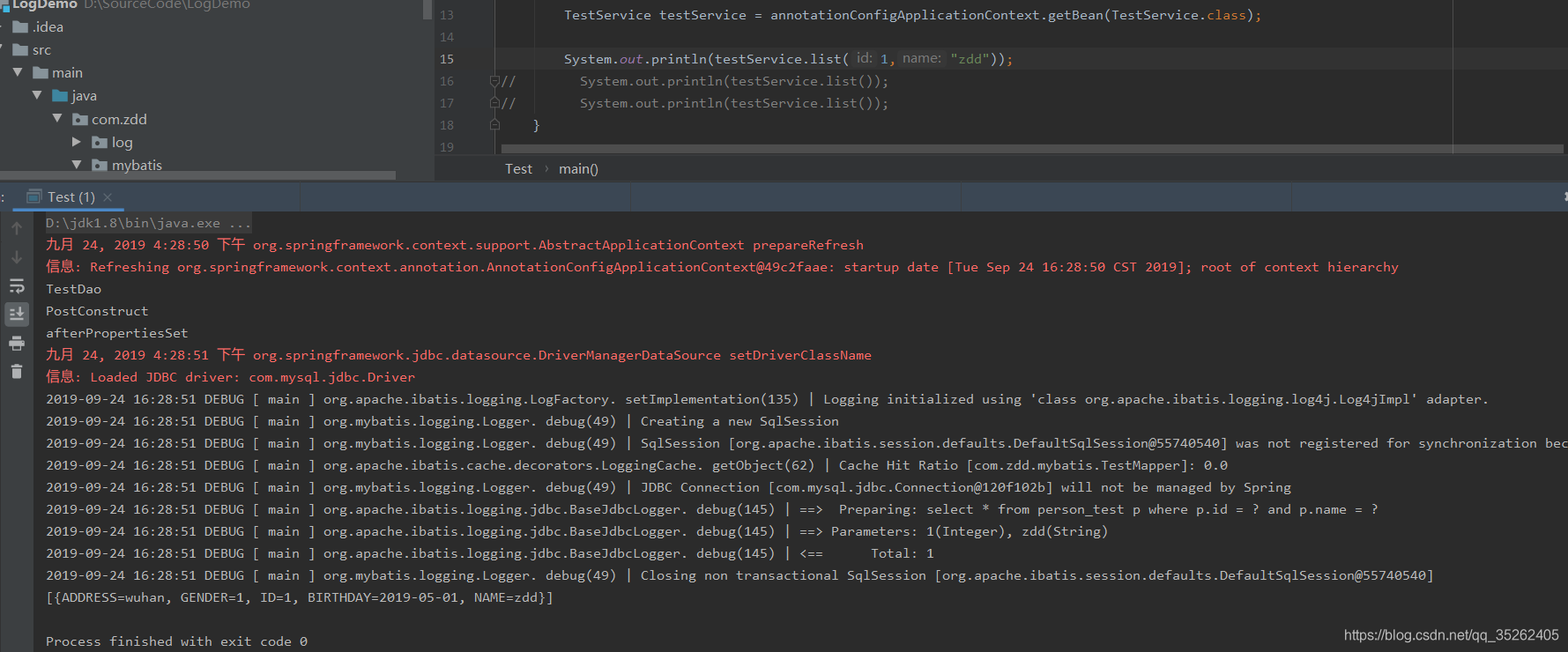1568x652 pixels.
Task: Click "testService.list" on code line 15
Action: [x=778, y=59]
